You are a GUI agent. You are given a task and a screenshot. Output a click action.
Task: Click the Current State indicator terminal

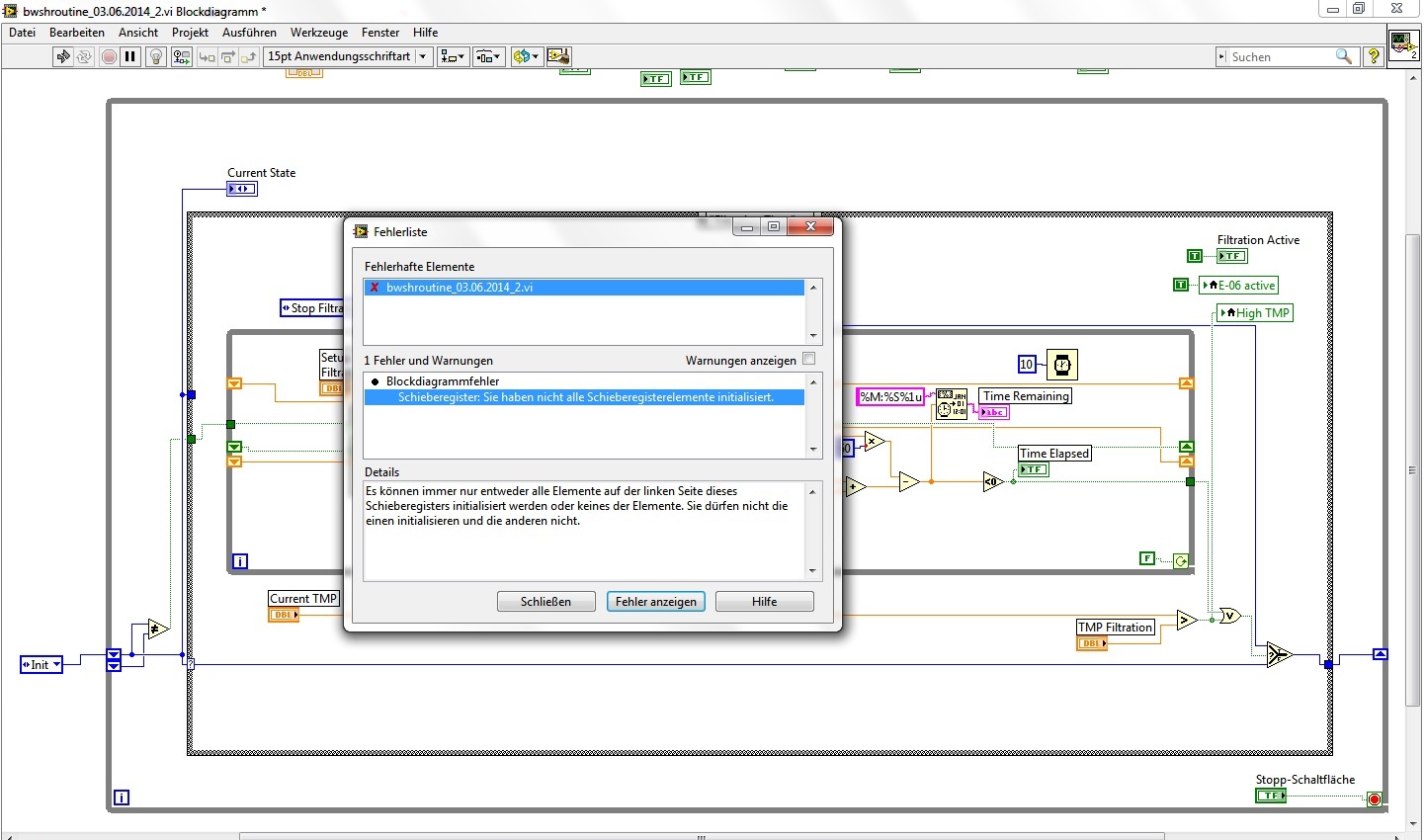[242, 189]
